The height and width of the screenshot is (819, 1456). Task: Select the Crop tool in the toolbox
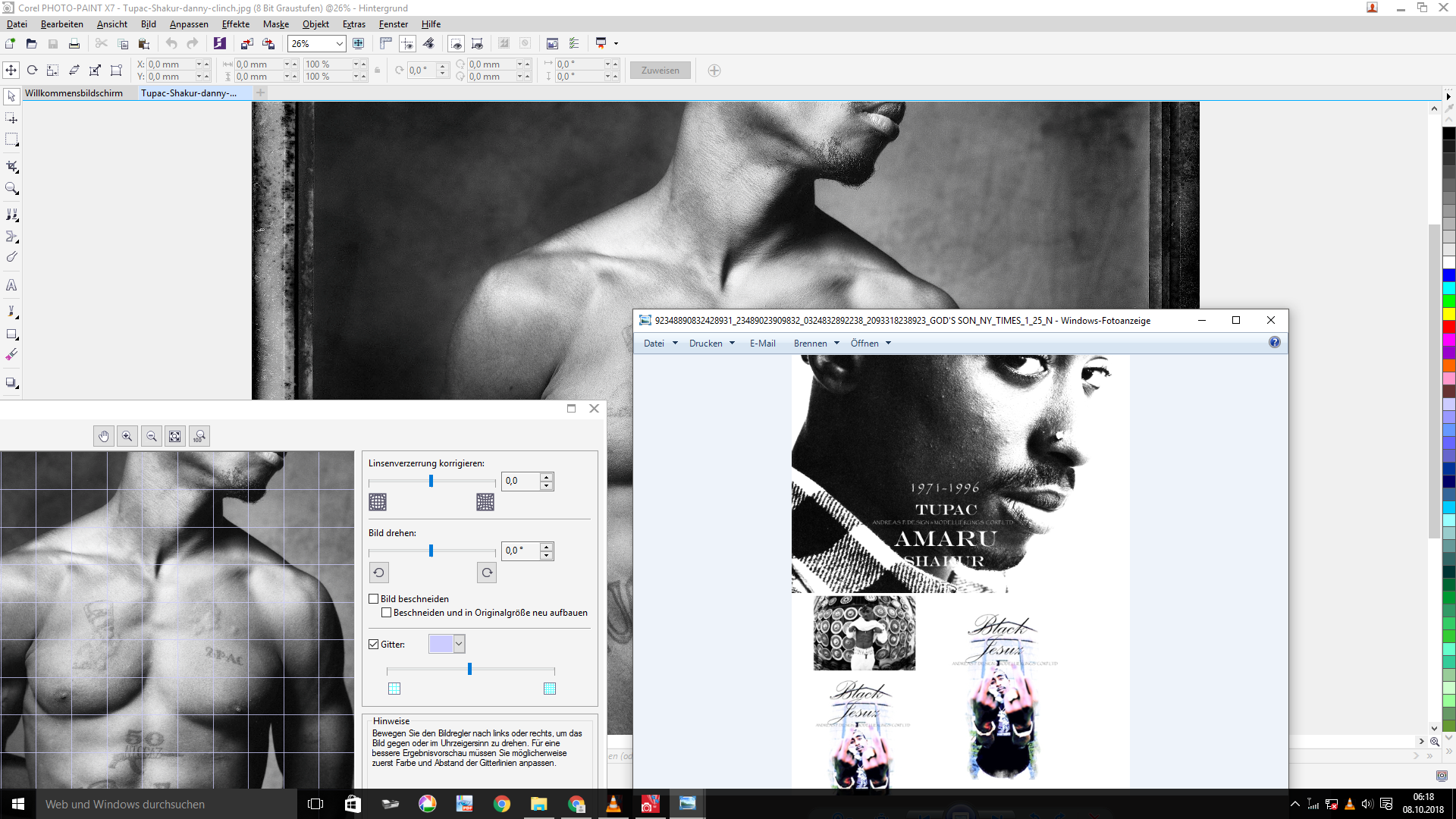(x=11, y=166)
